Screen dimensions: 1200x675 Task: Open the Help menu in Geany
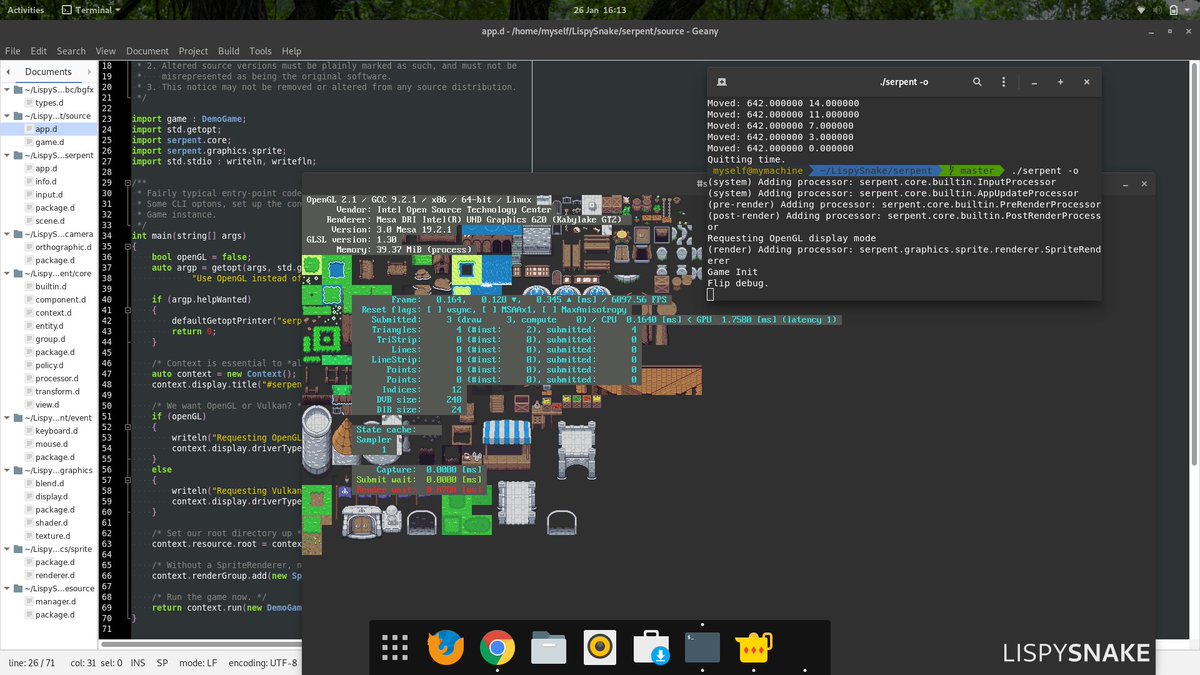tap(291, 51)
